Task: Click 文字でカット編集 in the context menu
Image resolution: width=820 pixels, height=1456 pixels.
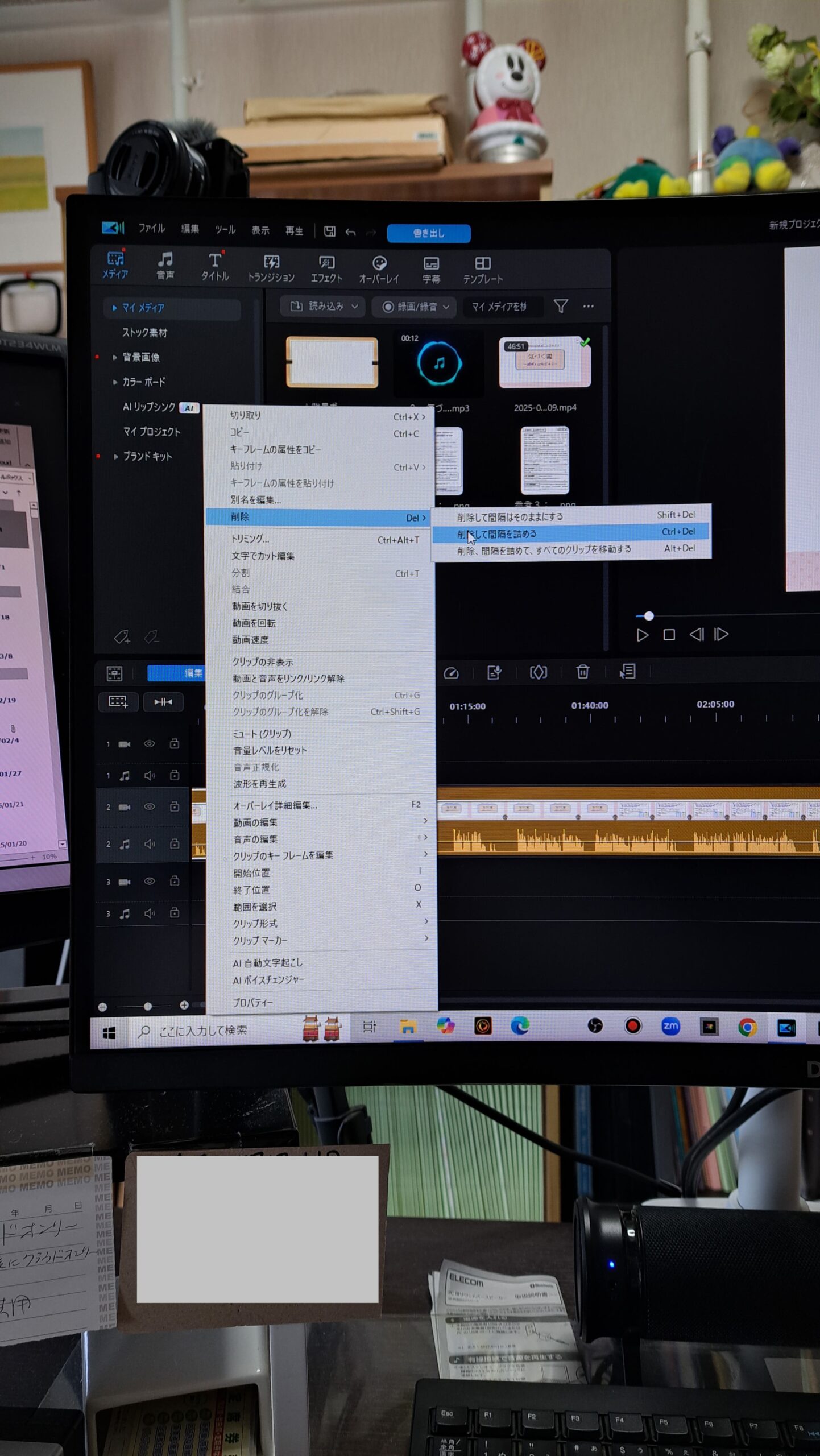Action: pyautogui.click(x=321, y=556)
